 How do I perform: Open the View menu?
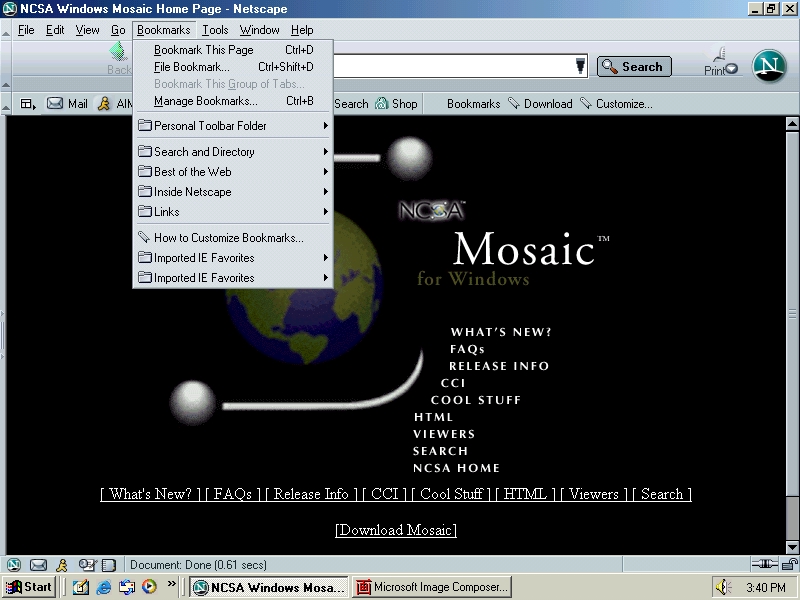coord(87,30)
